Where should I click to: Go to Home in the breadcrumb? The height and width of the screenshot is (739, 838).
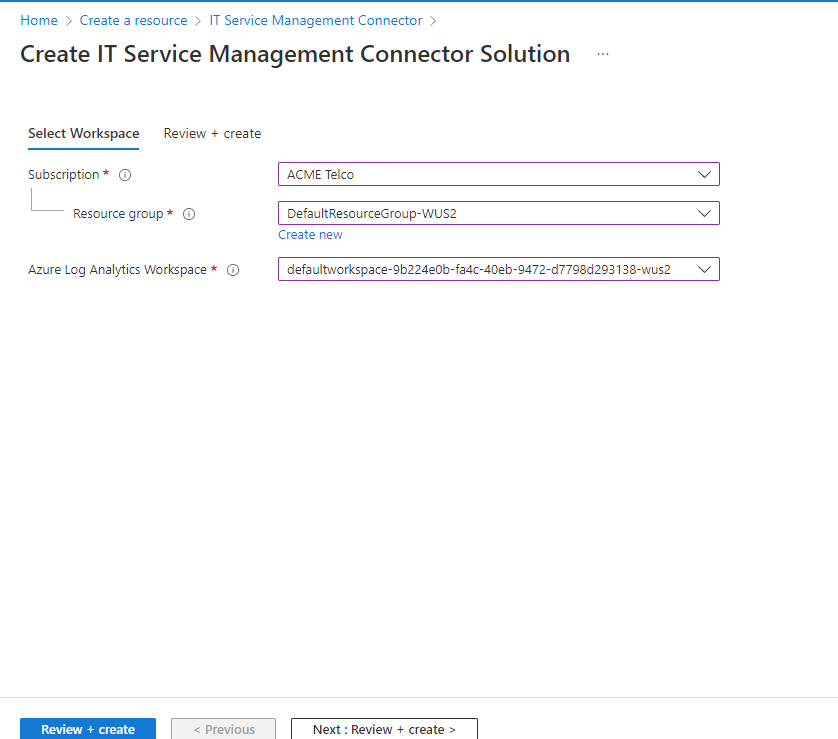[x=39, y=20]
